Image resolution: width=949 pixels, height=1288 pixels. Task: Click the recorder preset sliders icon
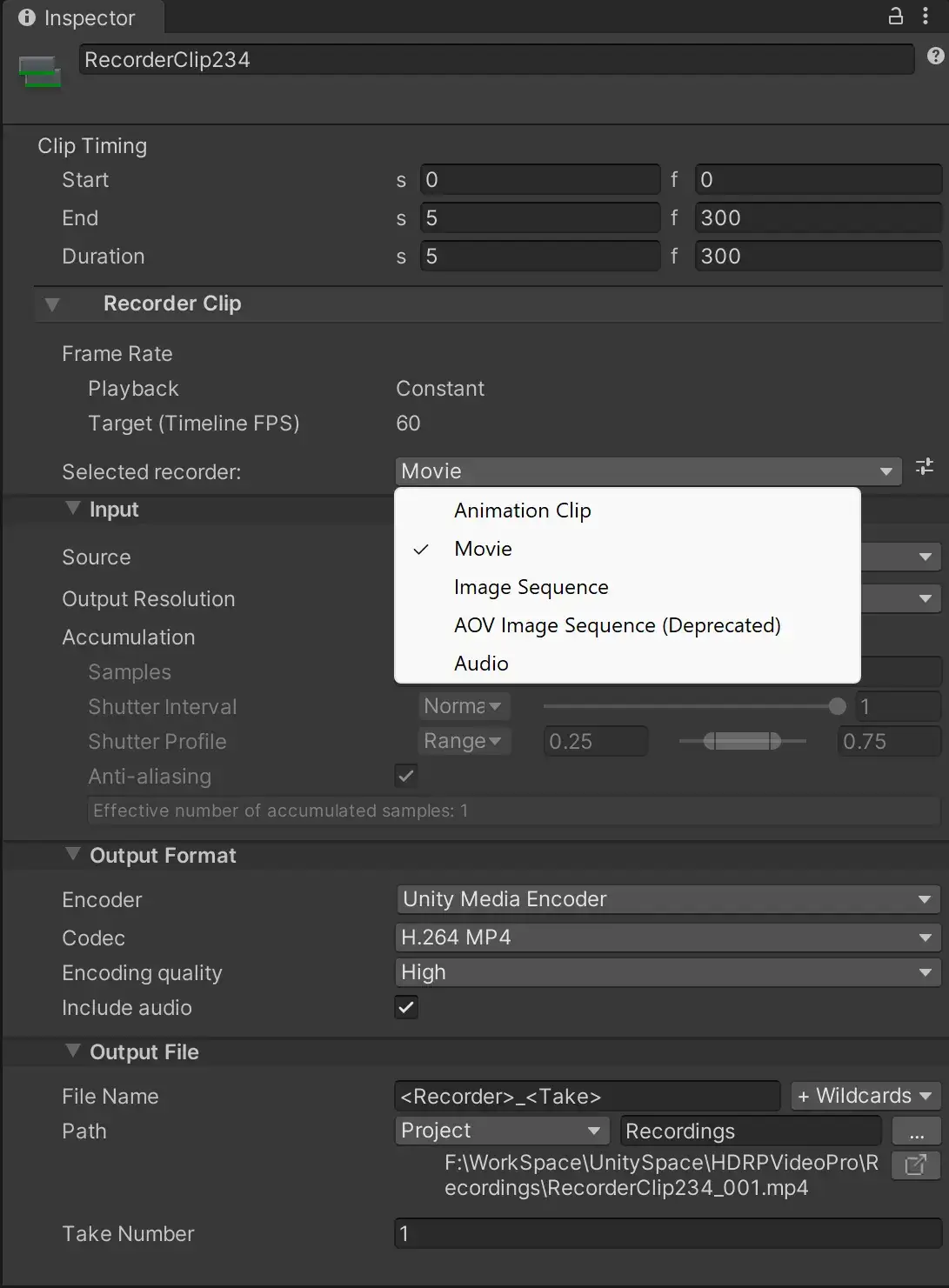point(925,467)
